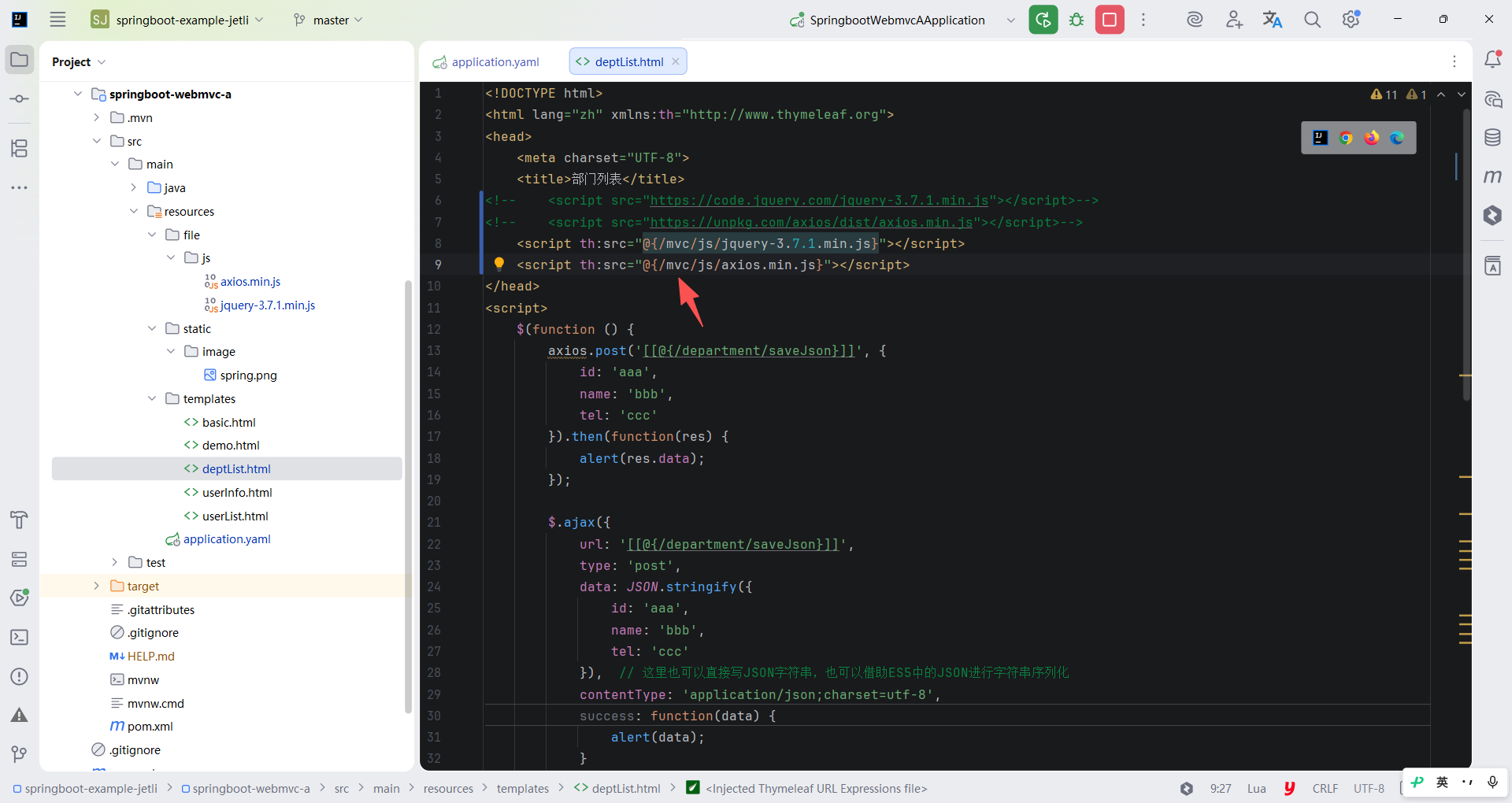Go to next highlighted error arrow

point(1462,94)
